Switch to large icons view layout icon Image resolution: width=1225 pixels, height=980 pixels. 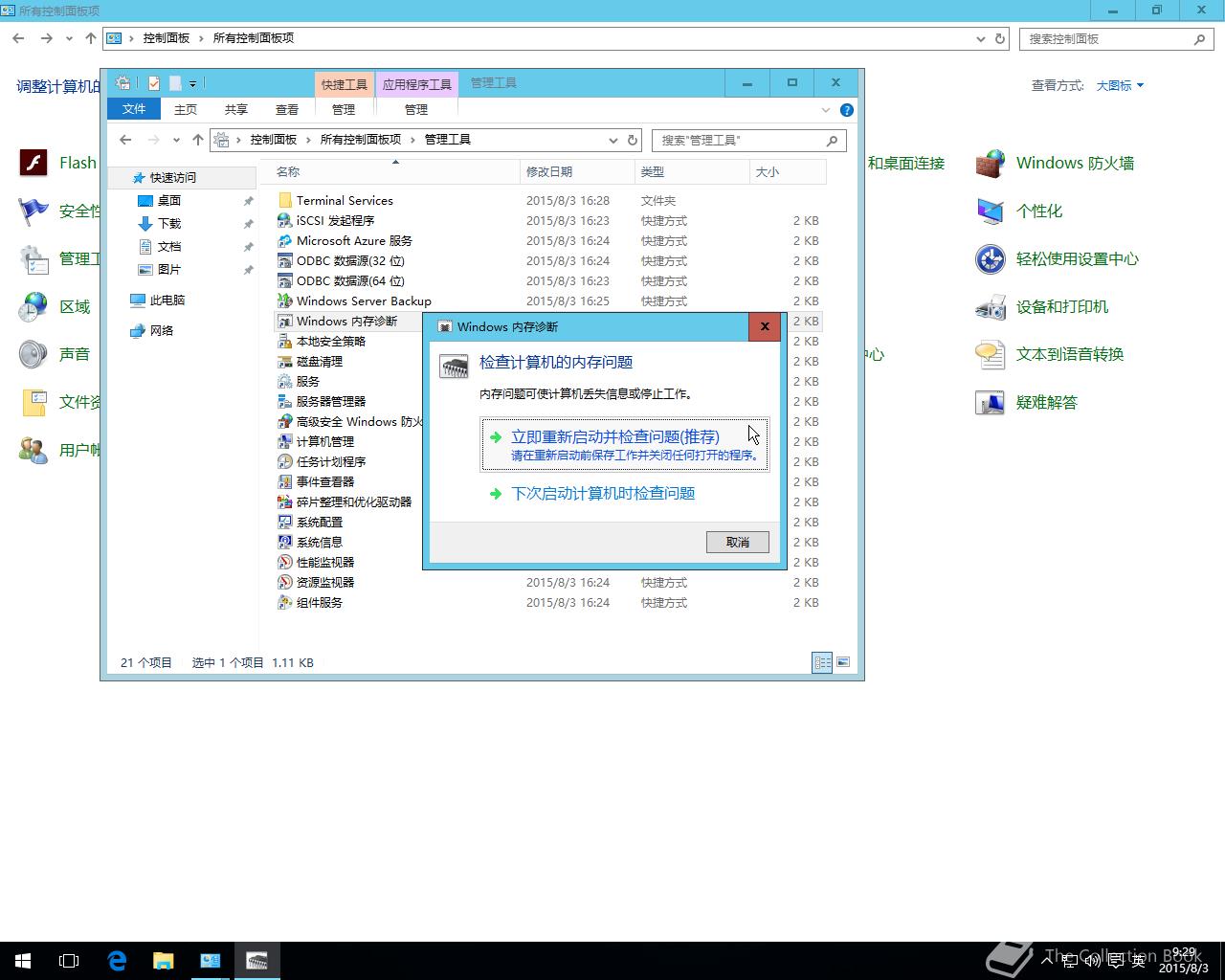(x=843, y=661)
